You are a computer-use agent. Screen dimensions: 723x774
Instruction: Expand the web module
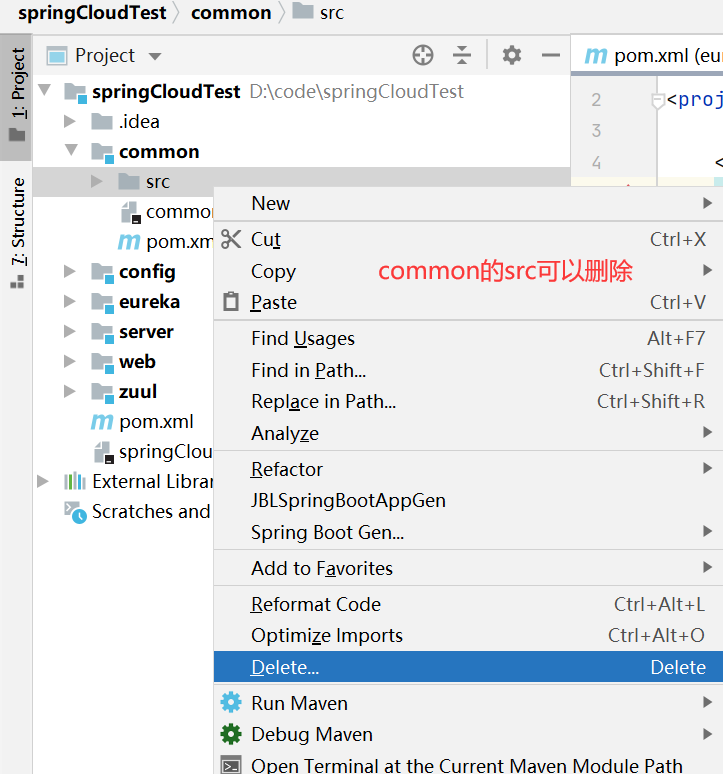coord(70,362)
